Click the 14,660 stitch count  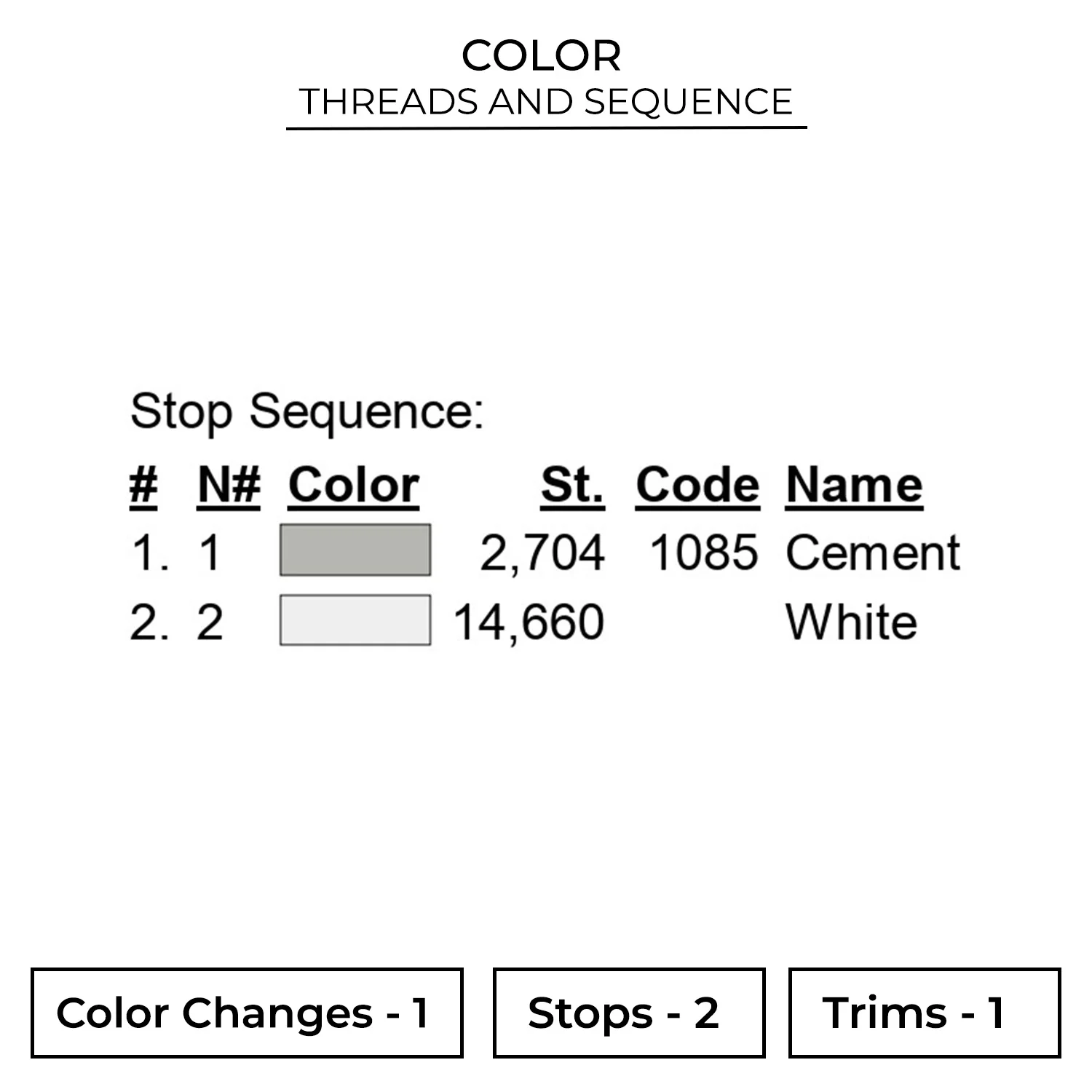click(529, 622)
